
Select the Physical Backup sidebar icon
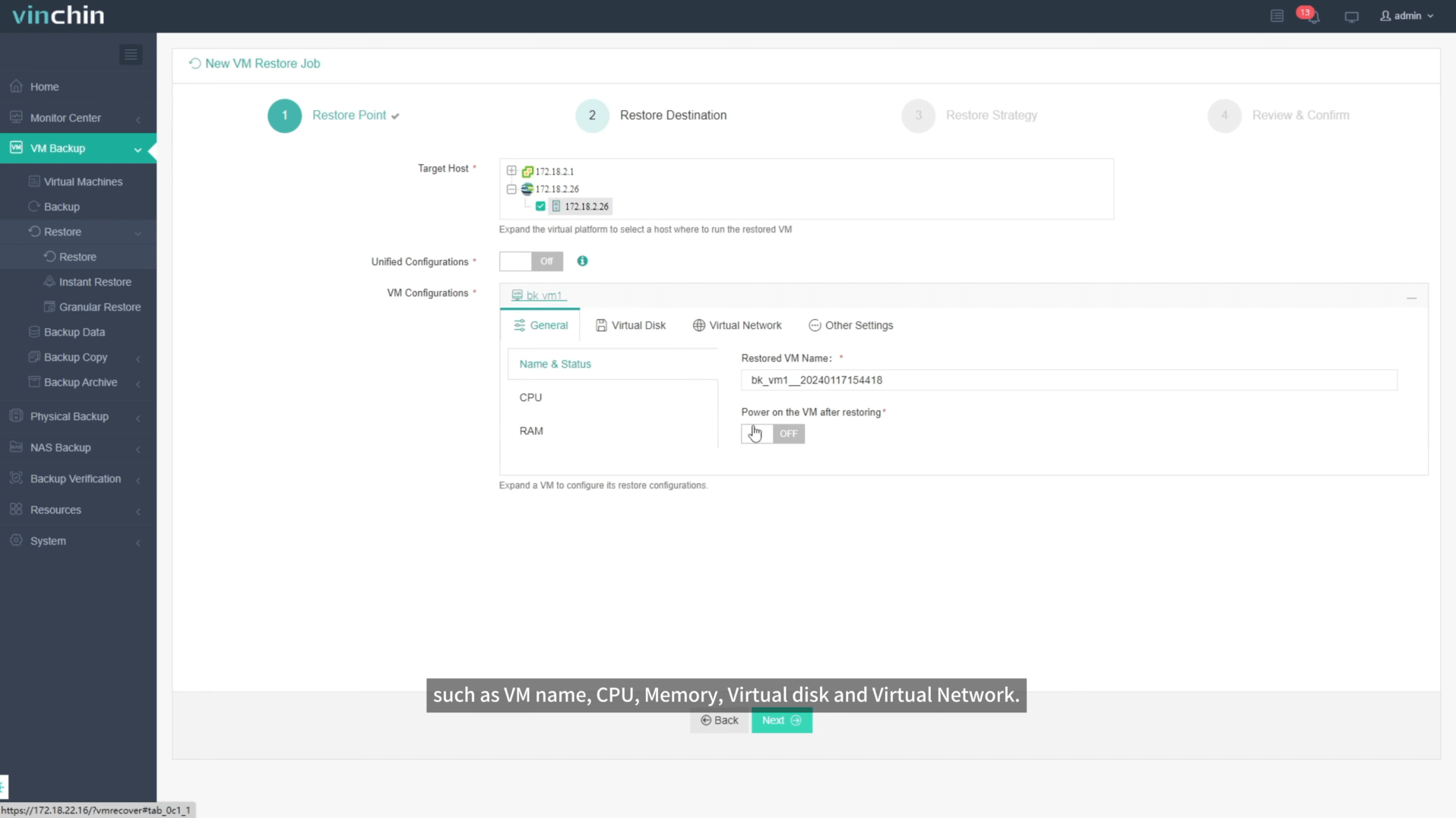pos(15,416)
